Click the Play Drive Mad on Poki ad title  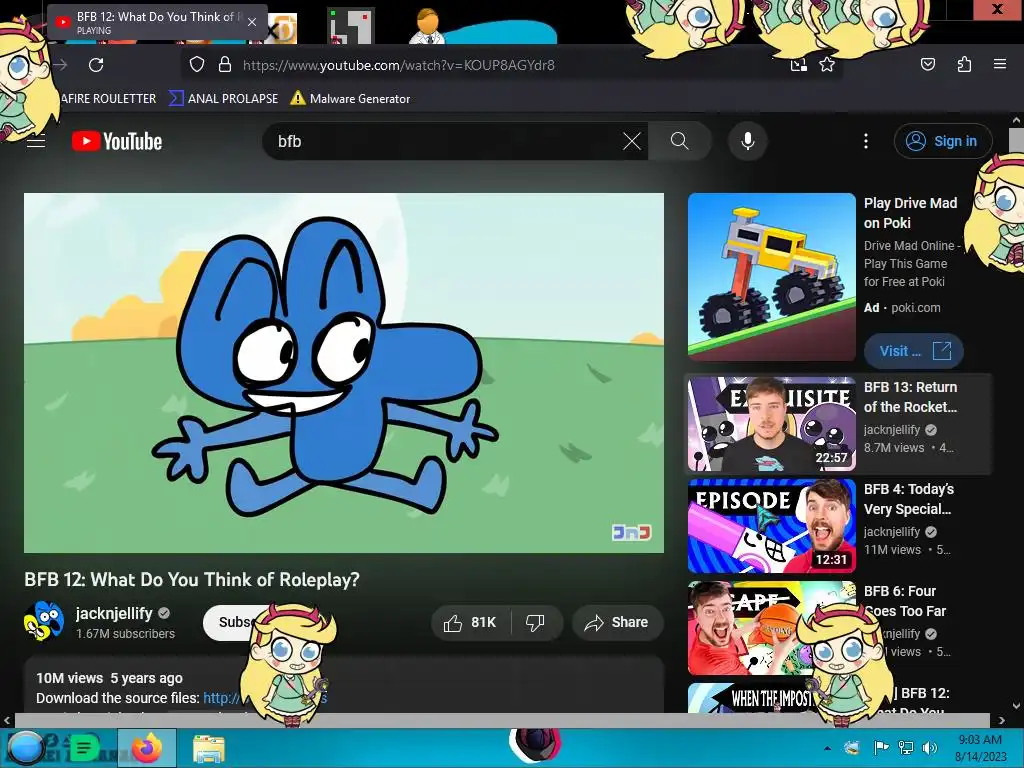tap(910, 213)
